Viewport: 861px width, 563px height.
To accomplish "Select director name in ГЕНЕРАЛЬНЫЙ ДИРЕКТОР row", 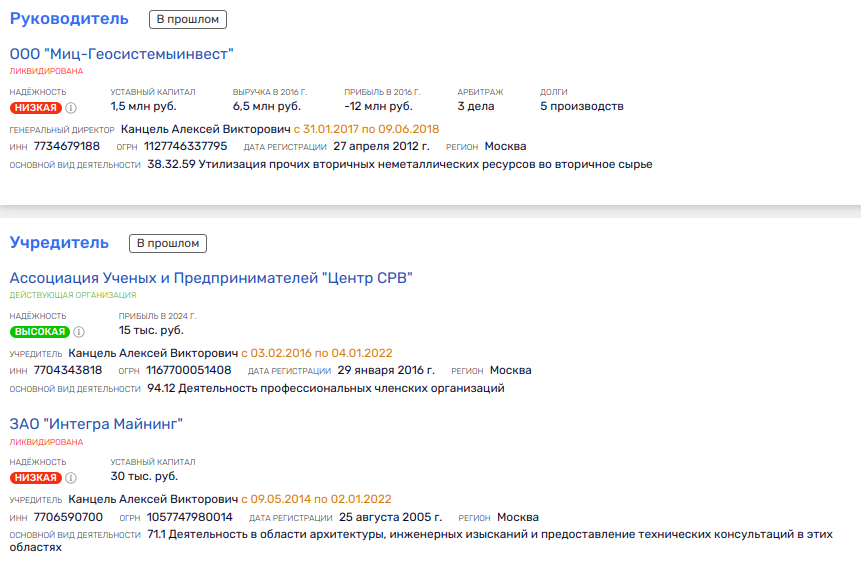I will [x=206, y=129].
